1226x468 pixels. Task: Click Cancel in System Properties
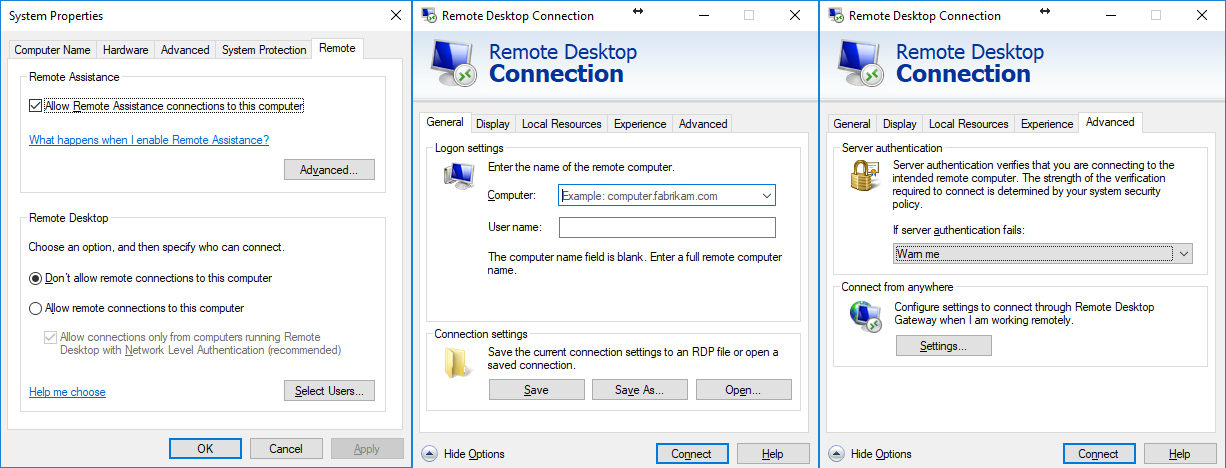click(x=286, y=449)
